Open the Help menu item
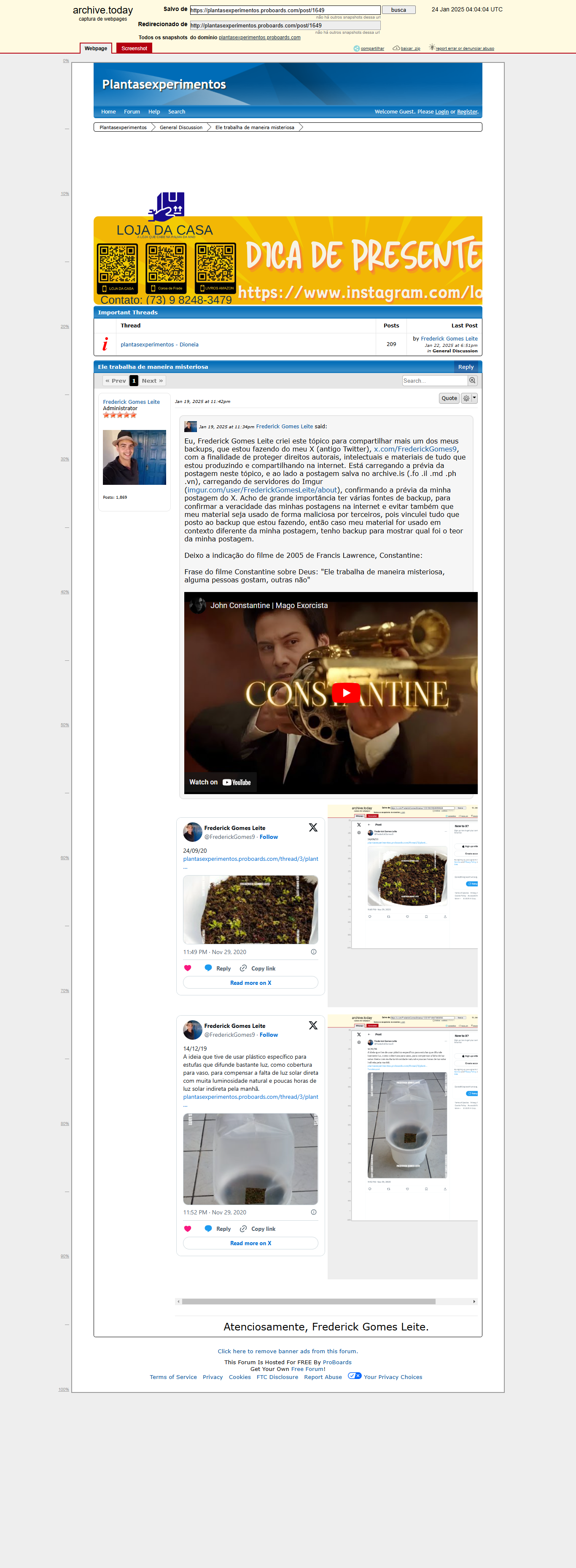The height and width of the screenshot is (1568, 576). [x=154, y=111]
